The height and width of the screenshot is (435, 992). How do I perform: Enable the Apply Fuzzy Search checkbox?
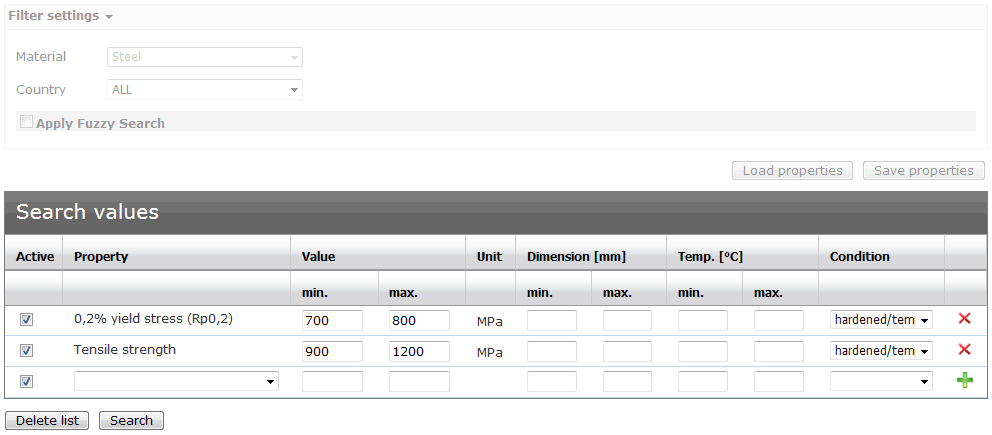[27, 122]
